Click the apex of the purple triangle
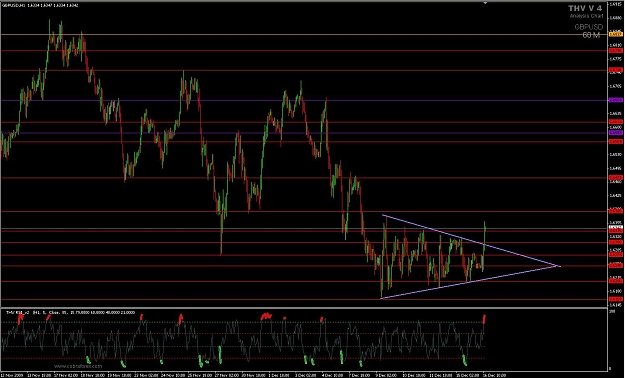 coord(559,266)
